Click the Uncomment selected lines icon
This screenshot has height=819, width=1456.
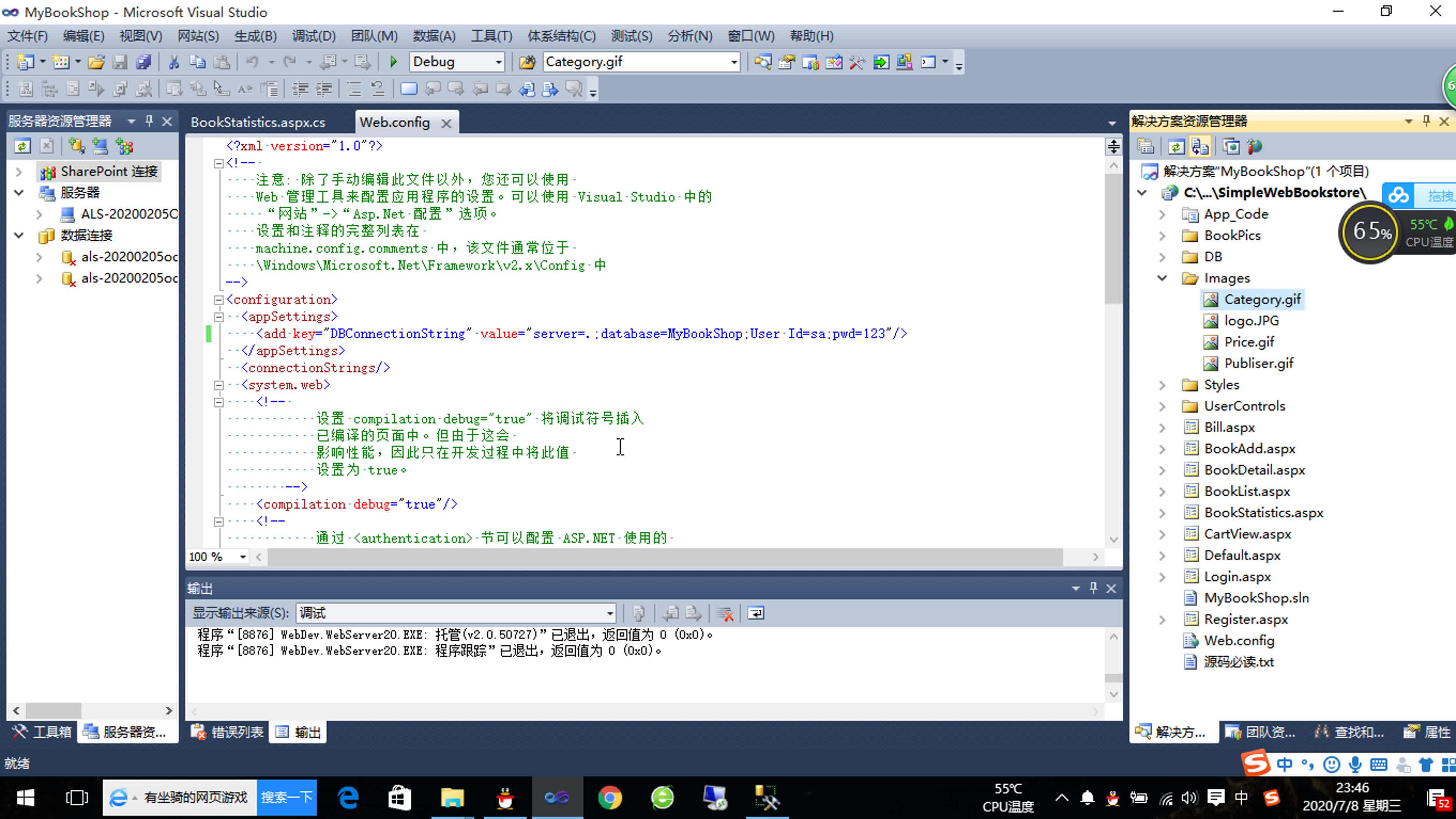pyautogui.click(x=378, y=89)
